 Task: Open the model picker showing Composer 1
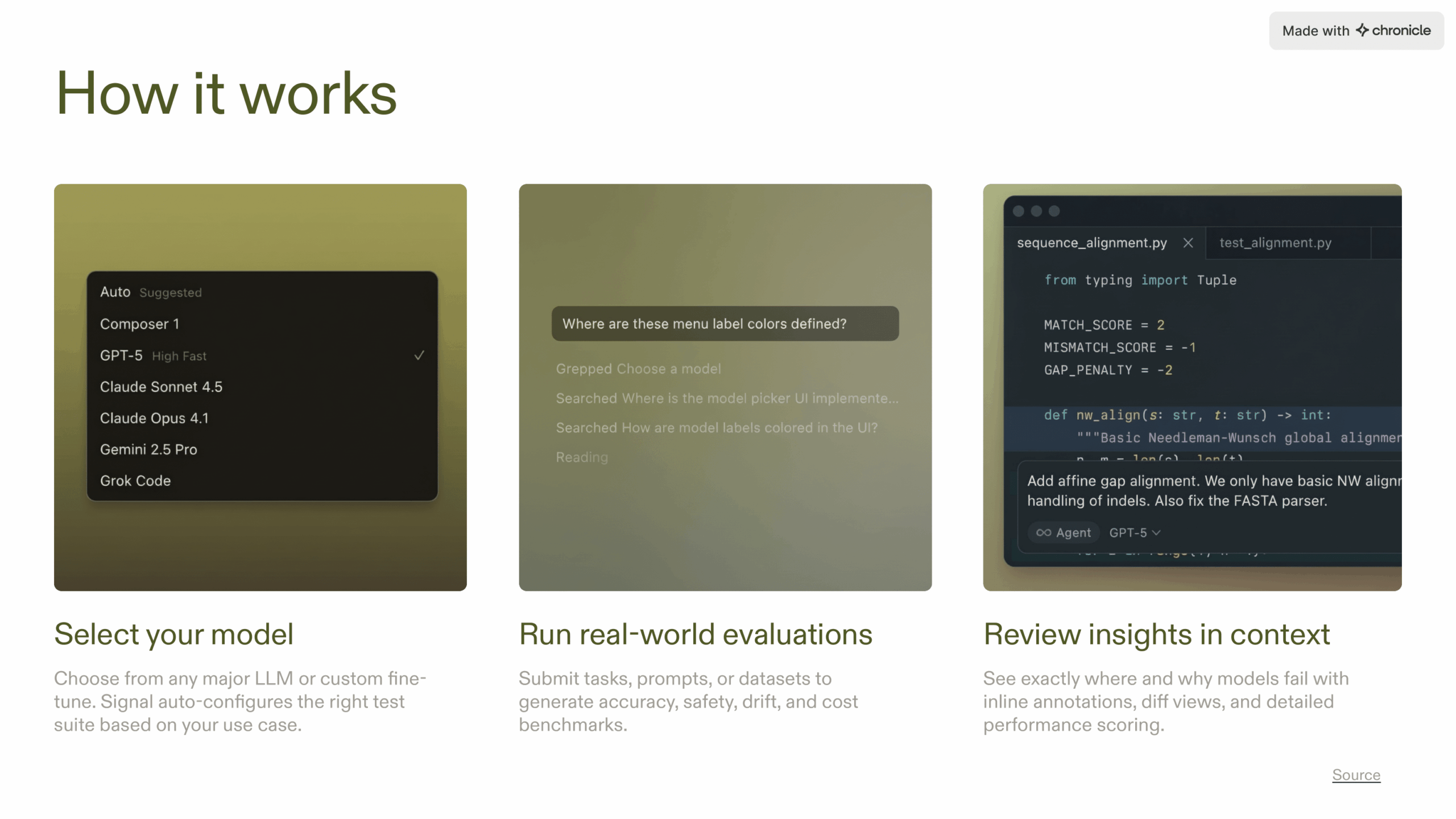[x=140, y=324]
